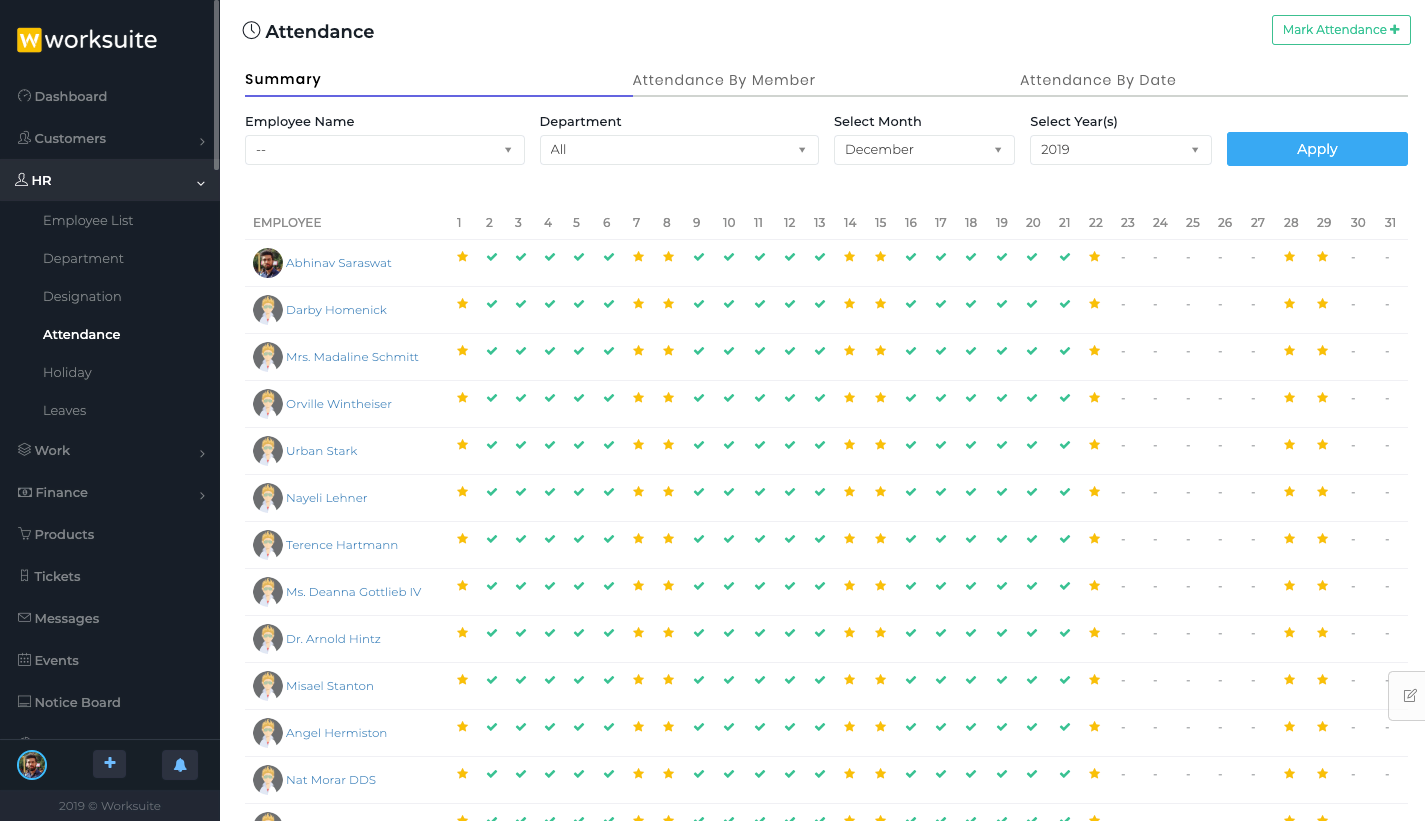Click Darby Homenick's day 31 dash
This screenshot has width=1425, height=821.
click(1387, 304)
